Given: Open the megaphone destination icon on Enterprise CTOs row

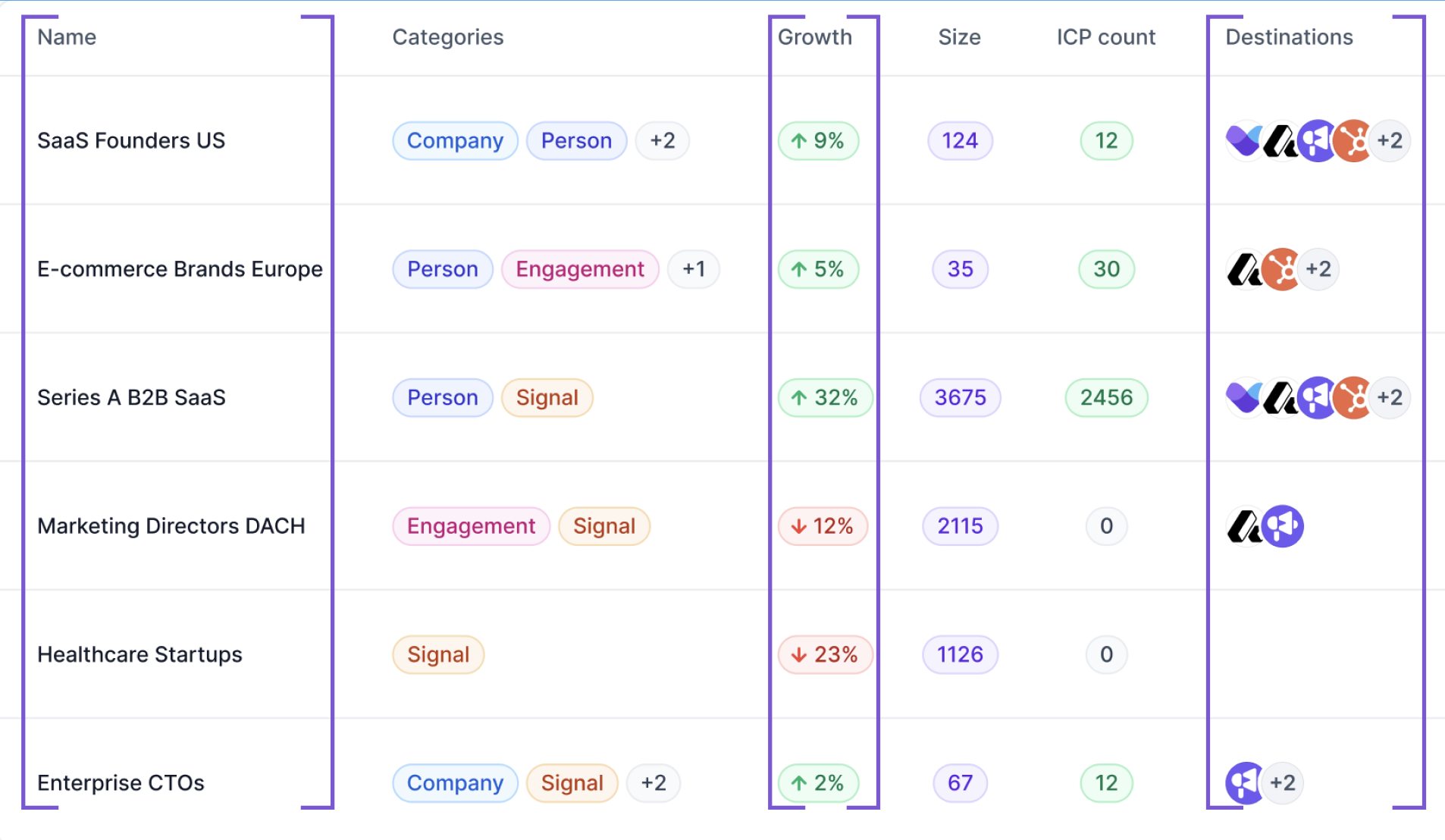Looking at the screenshot, I should [1243, 783].
